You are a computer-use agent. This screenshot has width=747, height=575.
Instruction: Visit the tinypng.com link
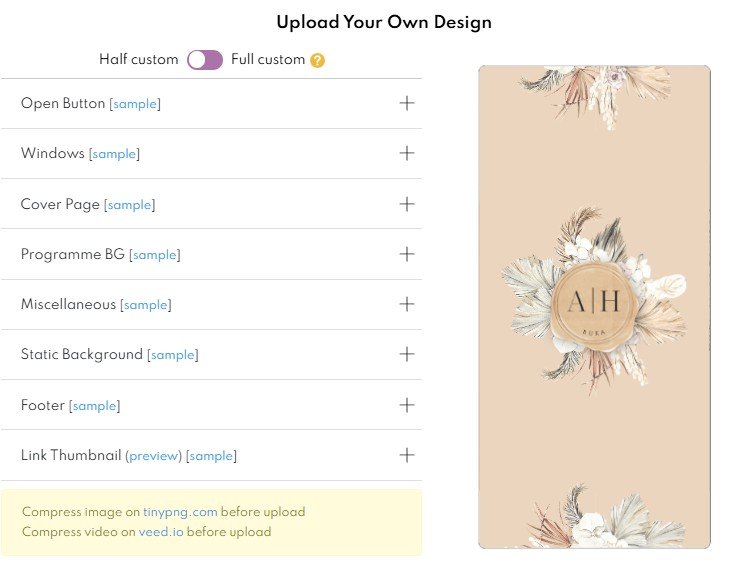[180, 512]
